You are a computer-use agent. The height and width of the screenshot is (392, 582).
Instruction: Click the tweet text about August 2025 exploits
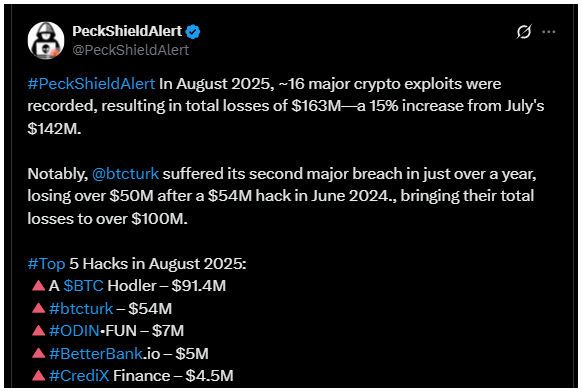(286, 106)
